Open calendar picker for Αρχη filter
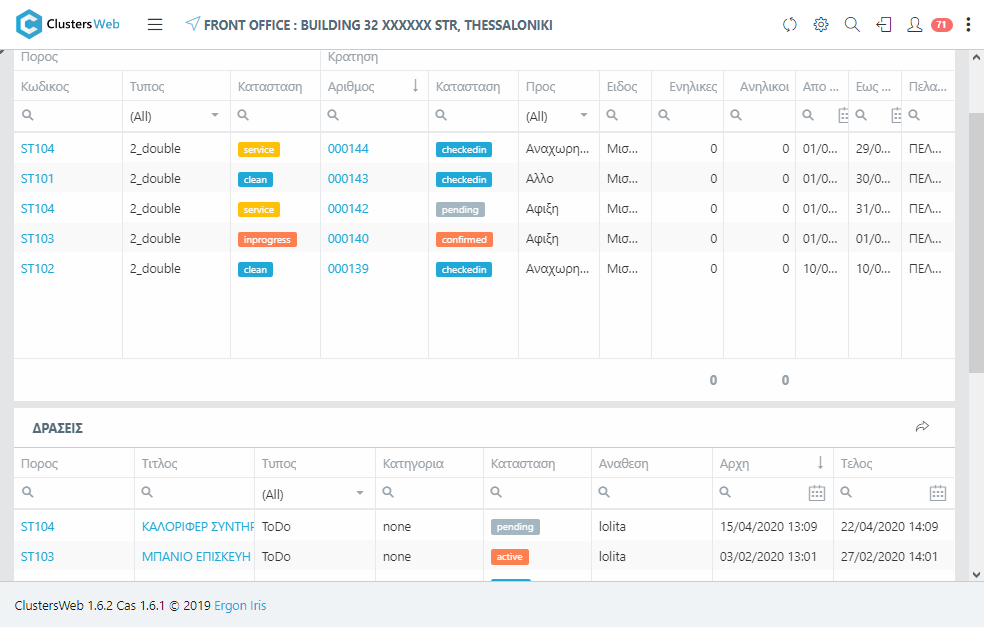The width and height of the screenshot is (984, 627). [x=817, y=493]
